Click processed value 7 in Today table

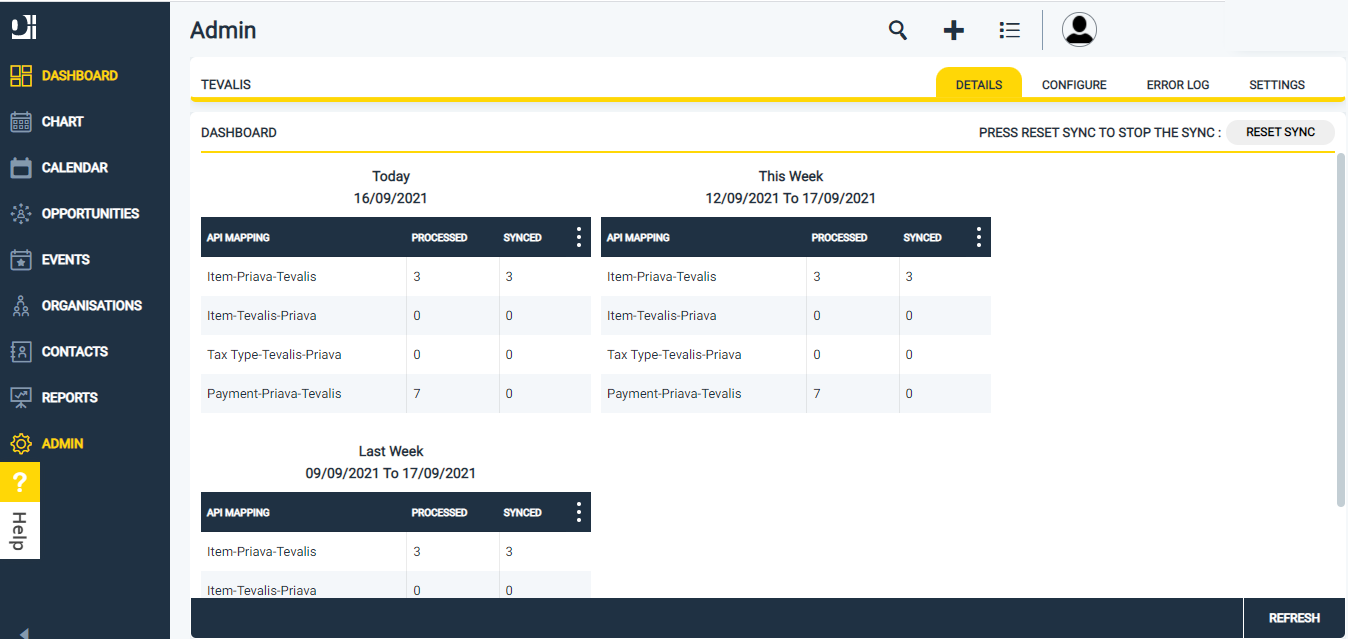coord(417,394)
